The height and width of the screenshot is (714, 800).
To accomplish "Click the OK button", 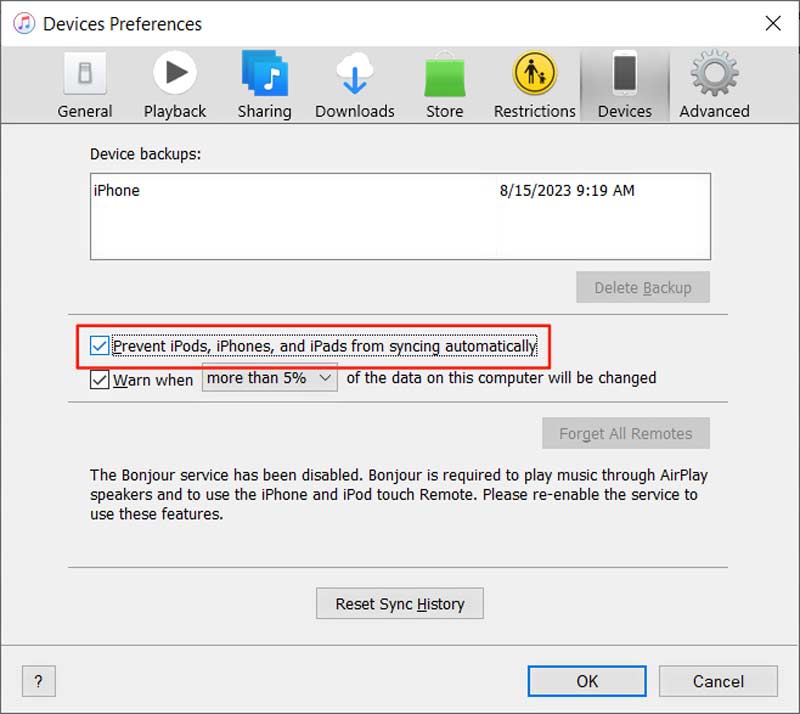I will coord(586,681).
